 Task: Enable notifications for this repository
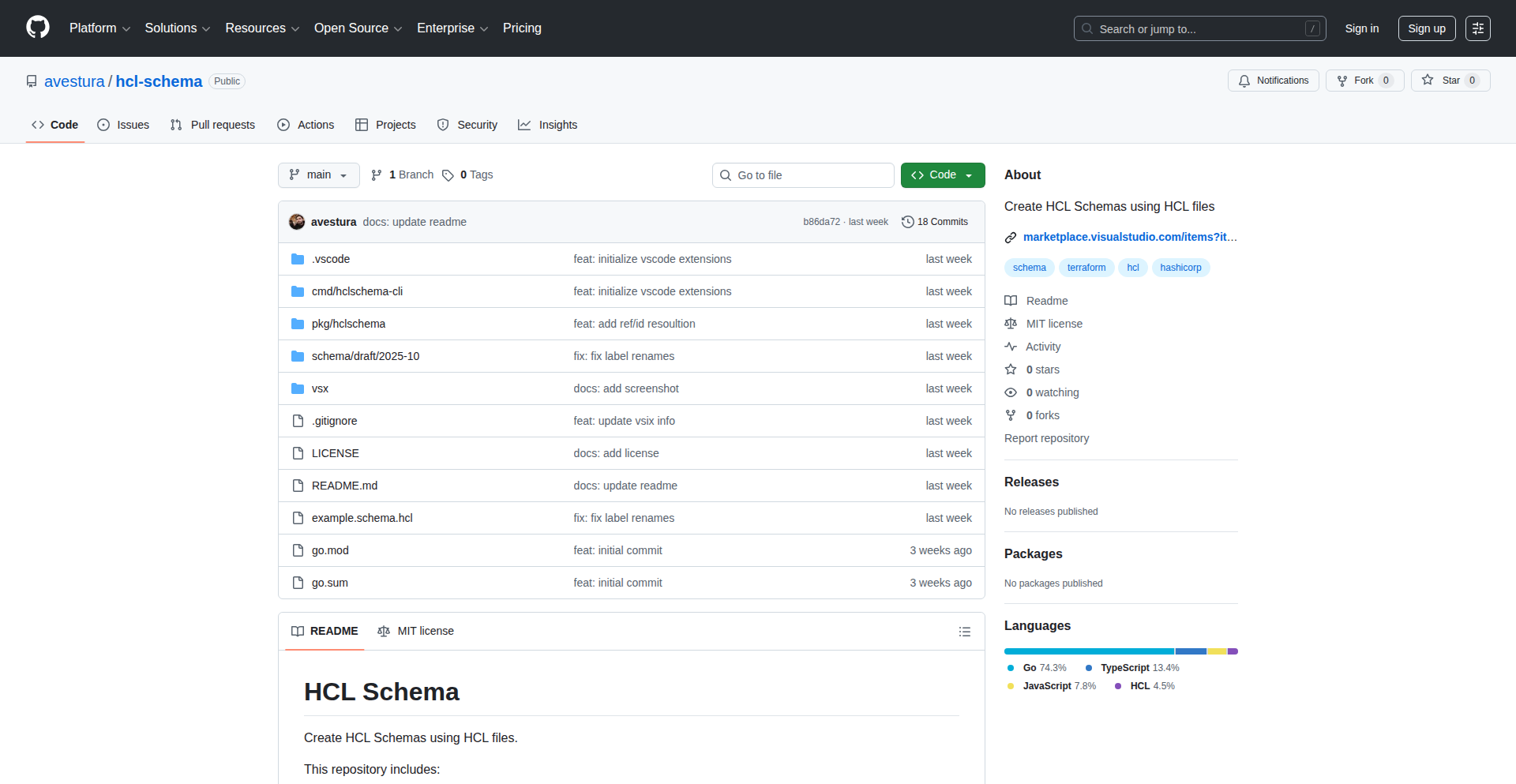point(1273,80)
